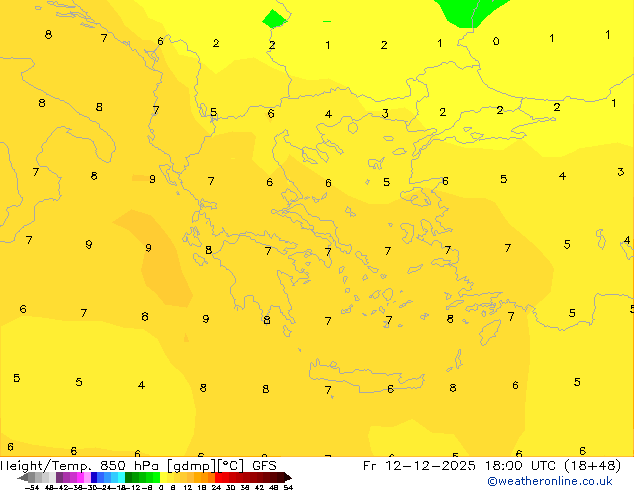This screenshot has height=490, width=634.
Task: Click the 'GFS' model label
Action: pos(264,466)
